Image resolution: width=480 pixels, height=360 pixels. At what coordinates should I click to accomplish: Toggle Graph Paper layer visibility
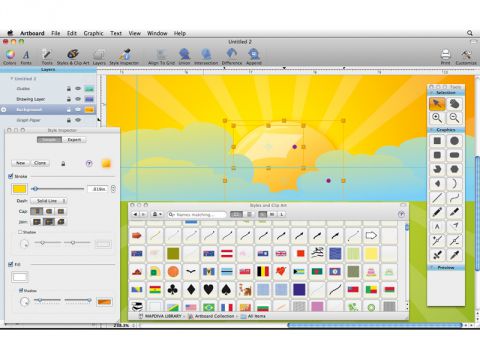point(78,120)
